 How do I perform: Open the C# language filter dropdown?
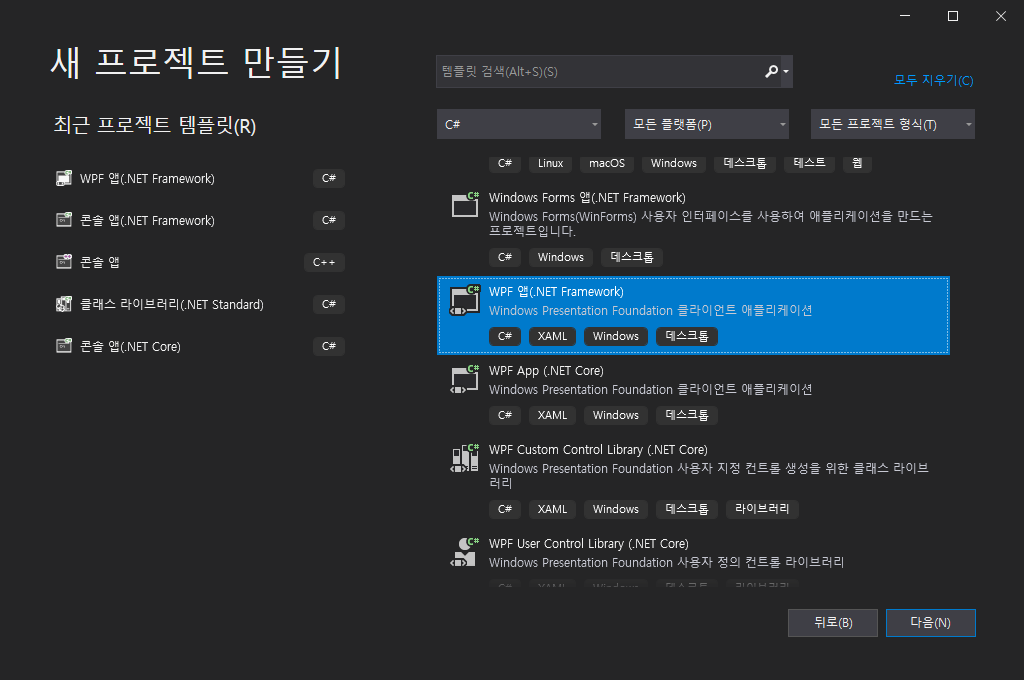click(x=519, y=124)
